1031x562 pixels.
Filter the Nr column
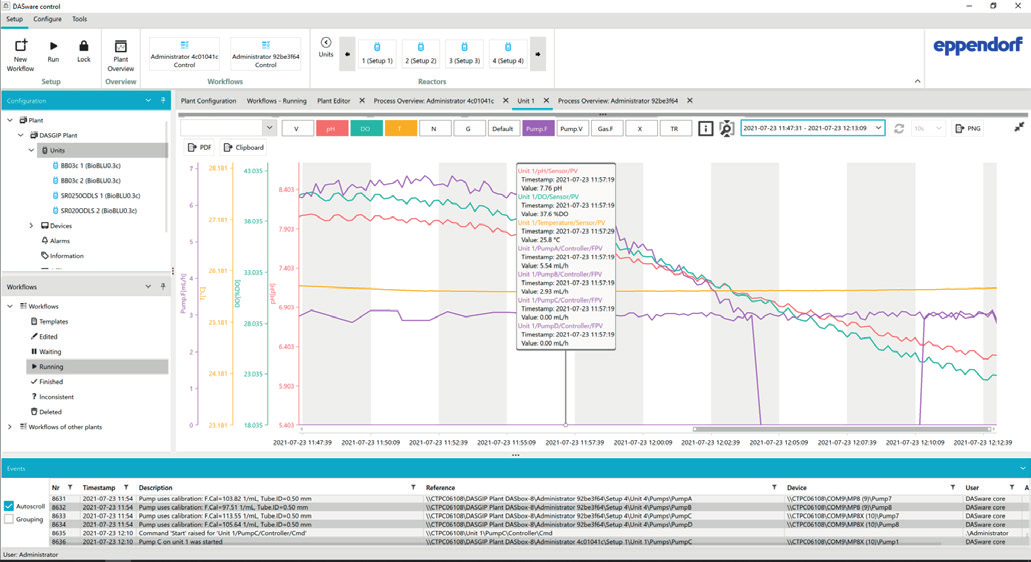(x=70, y=488)
